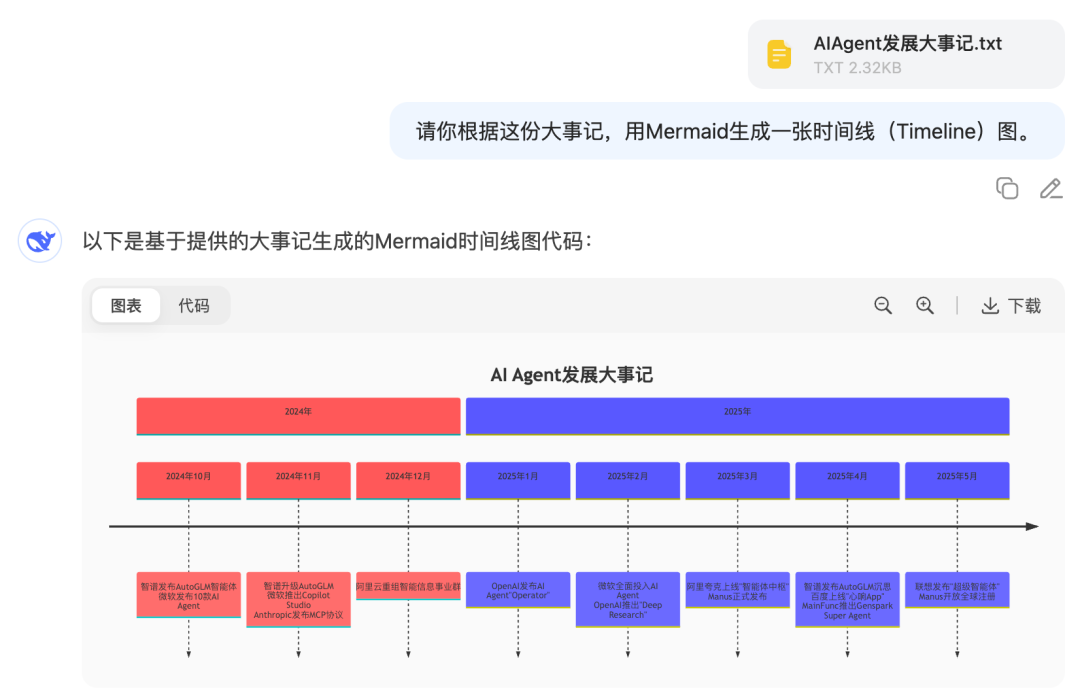Click the MainFunc推出Genspark Super Agent event box
This screenshot has height=697, width=1080.
point(847,599)
